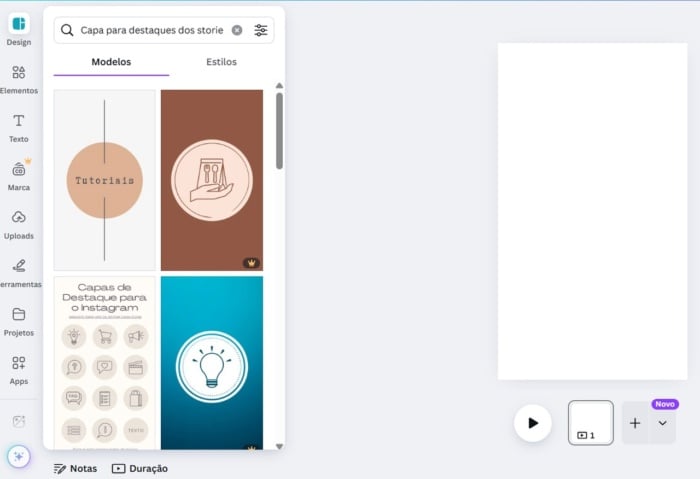
Task: Play the presentation preview
Action: tap(533, 423)
